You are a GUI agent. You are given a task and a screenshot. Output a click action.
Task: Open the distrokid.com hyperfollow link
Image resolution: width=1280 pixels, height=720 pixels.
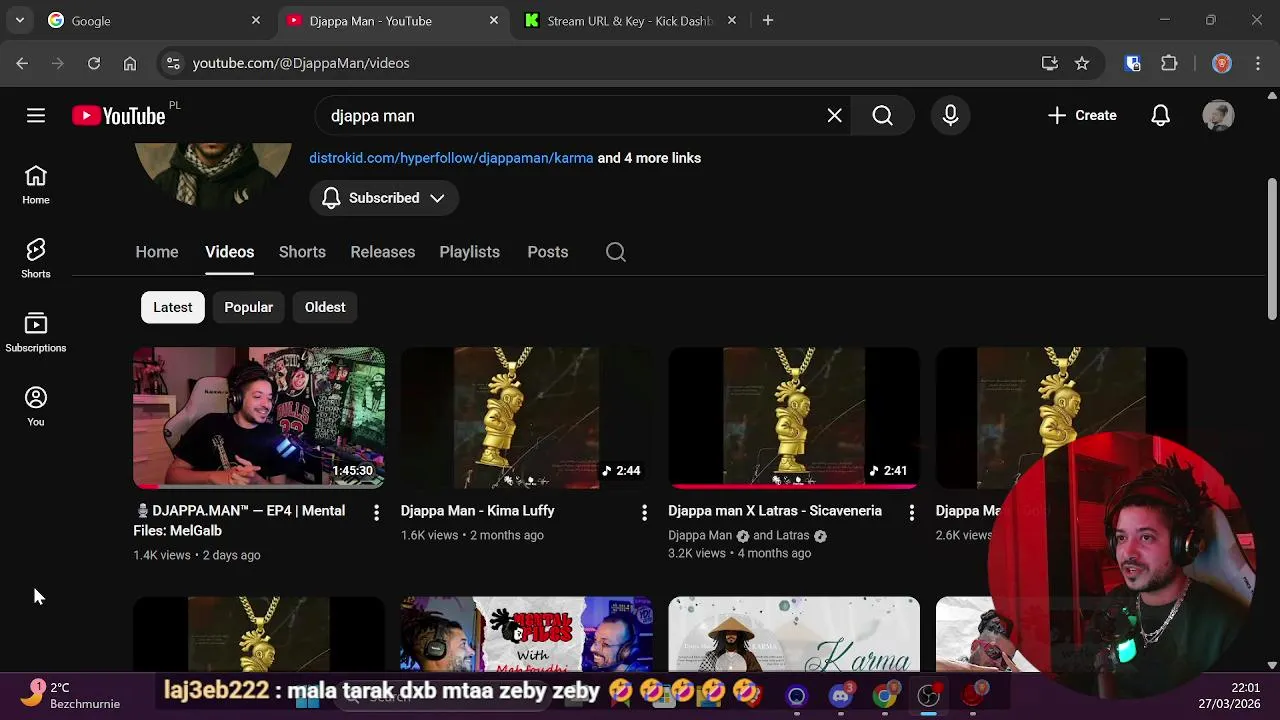pos(451,158)
